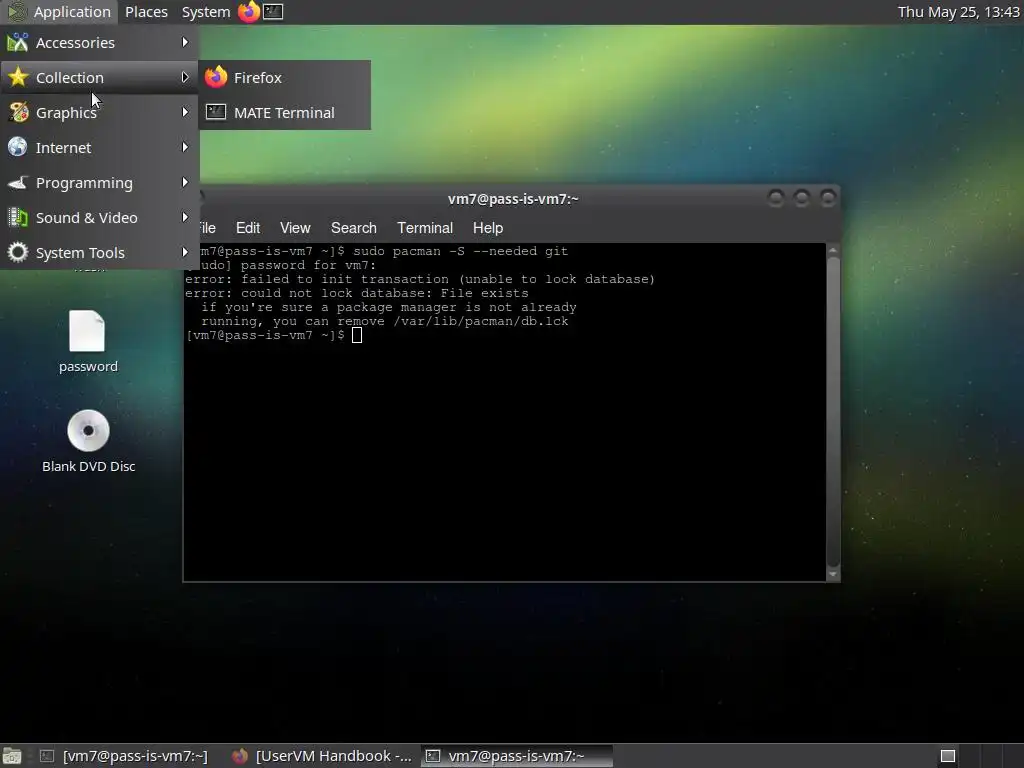Select the System Tools category label
1024x768 pixels.
click(80, 253)
